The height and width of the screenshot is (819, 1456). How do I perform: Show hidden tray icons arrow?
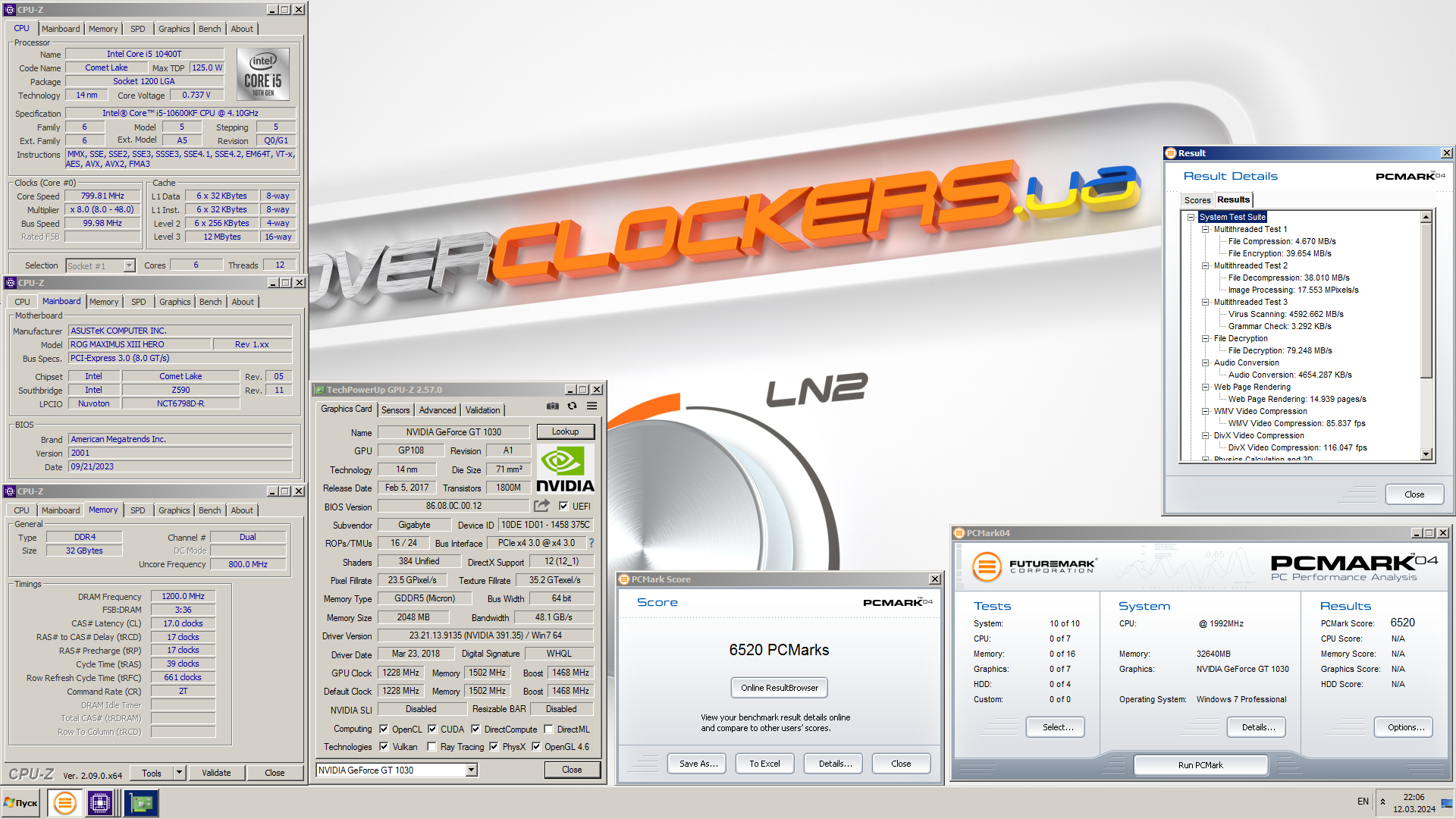click(1382, 802)
